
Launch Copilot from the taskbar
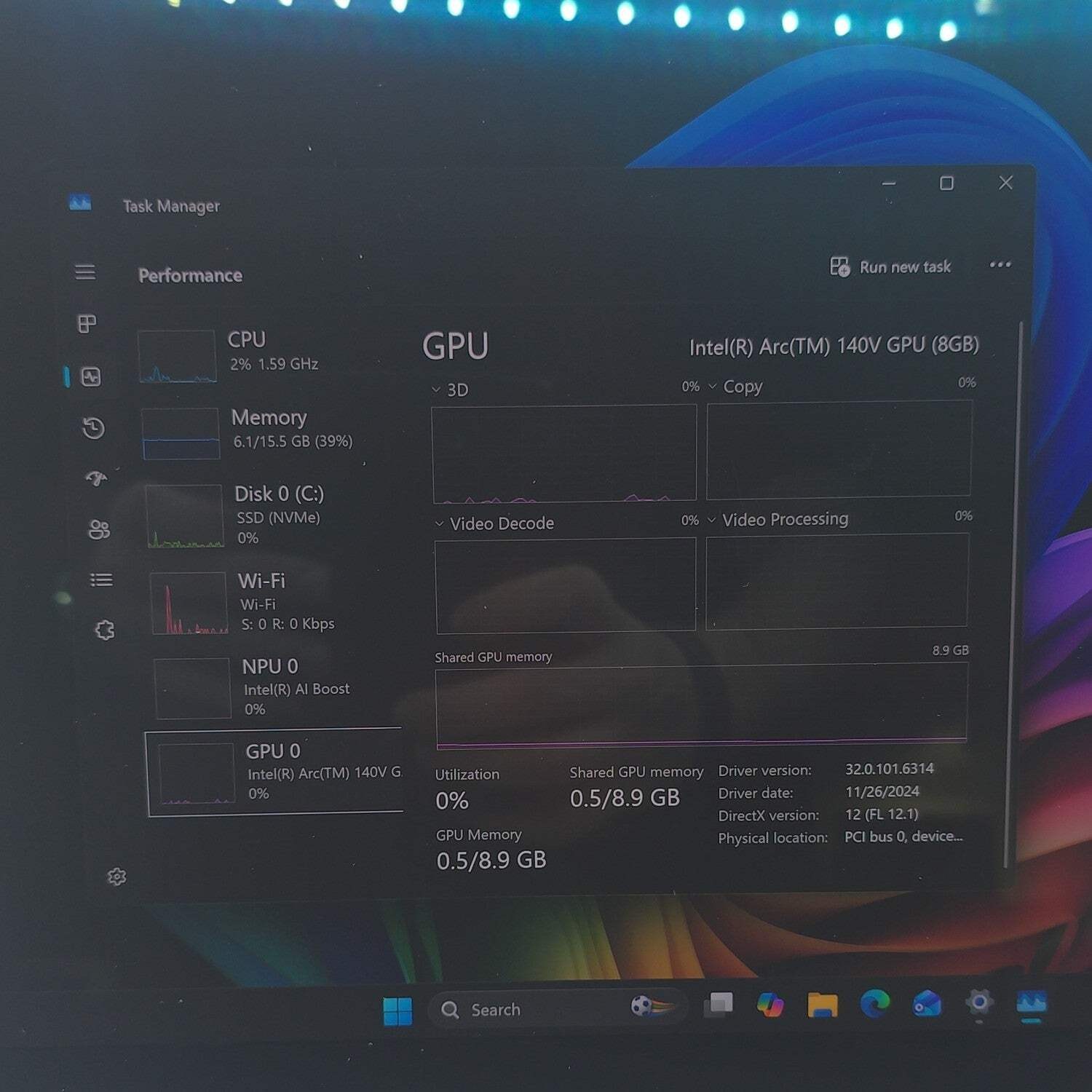pyautogui.click(x=769, y=1005)
